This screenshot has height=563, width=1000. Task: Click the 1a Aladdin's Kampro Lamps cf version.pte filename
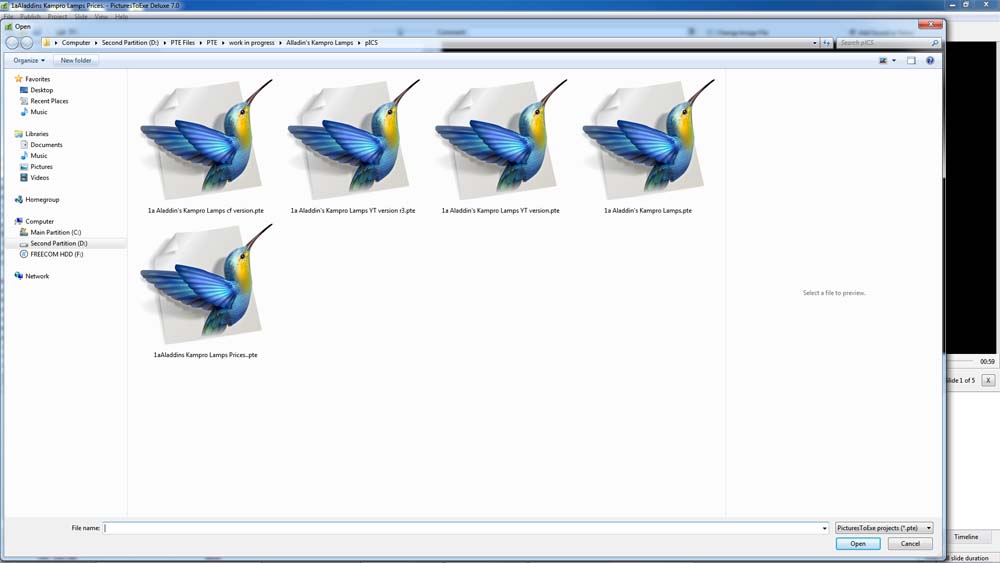pos(205,210)
